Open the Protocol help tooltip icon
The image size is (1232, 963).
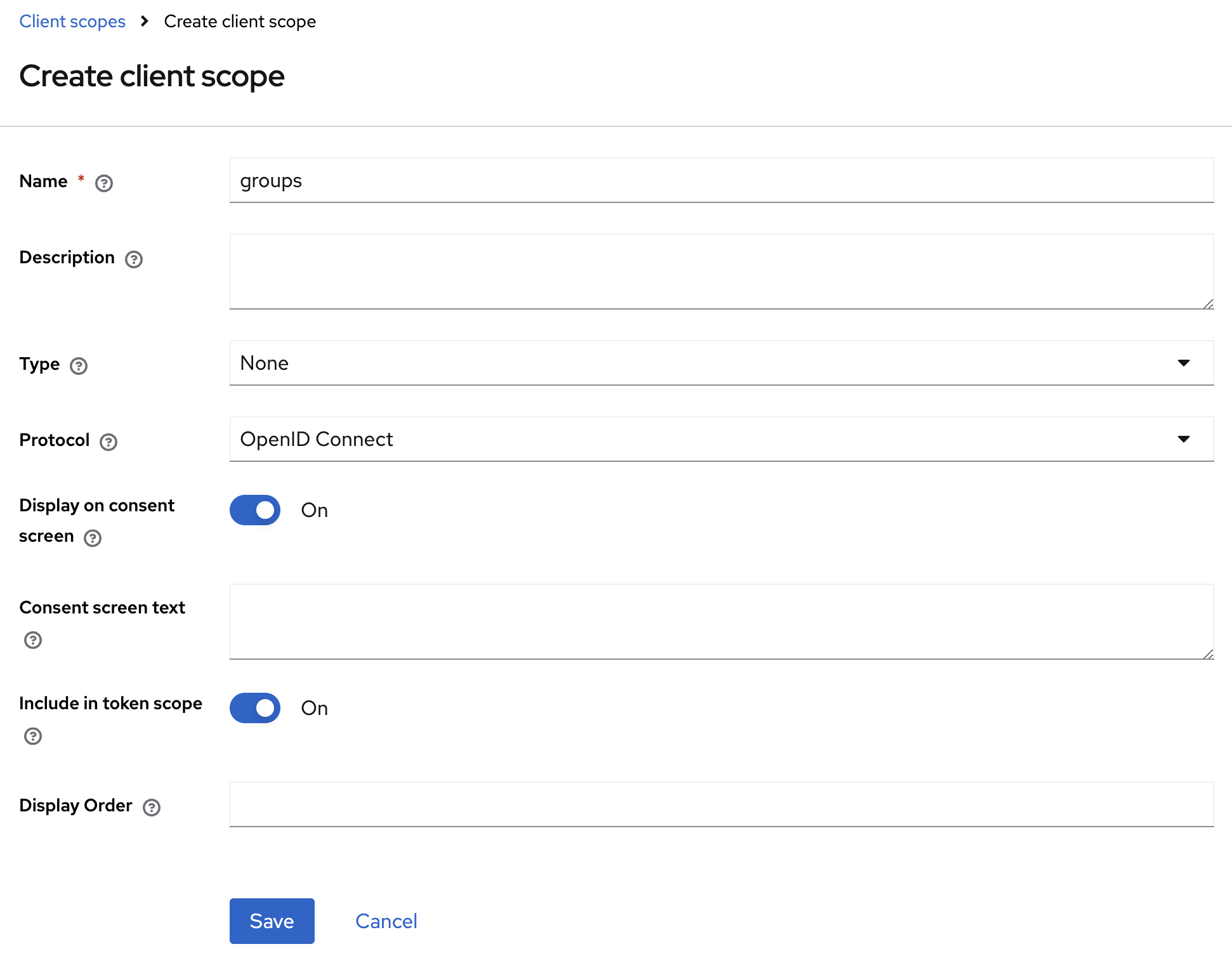coord(108,442)
